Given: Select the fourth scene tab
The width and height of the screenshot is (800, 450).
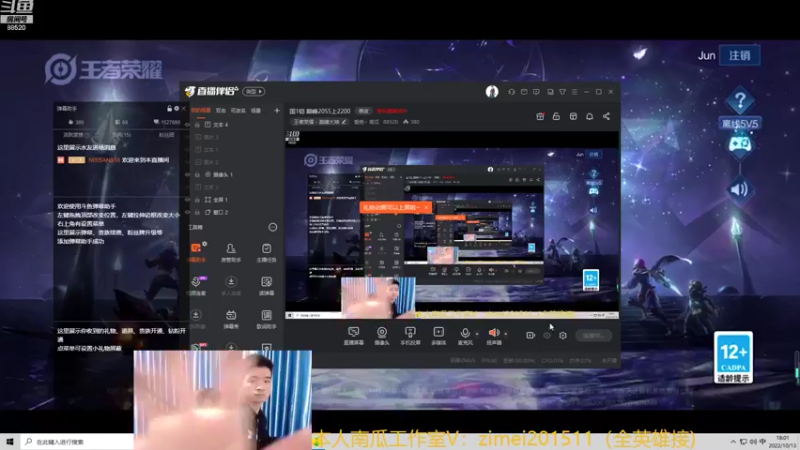Looking at the screenshot, I should coord(256,110).
